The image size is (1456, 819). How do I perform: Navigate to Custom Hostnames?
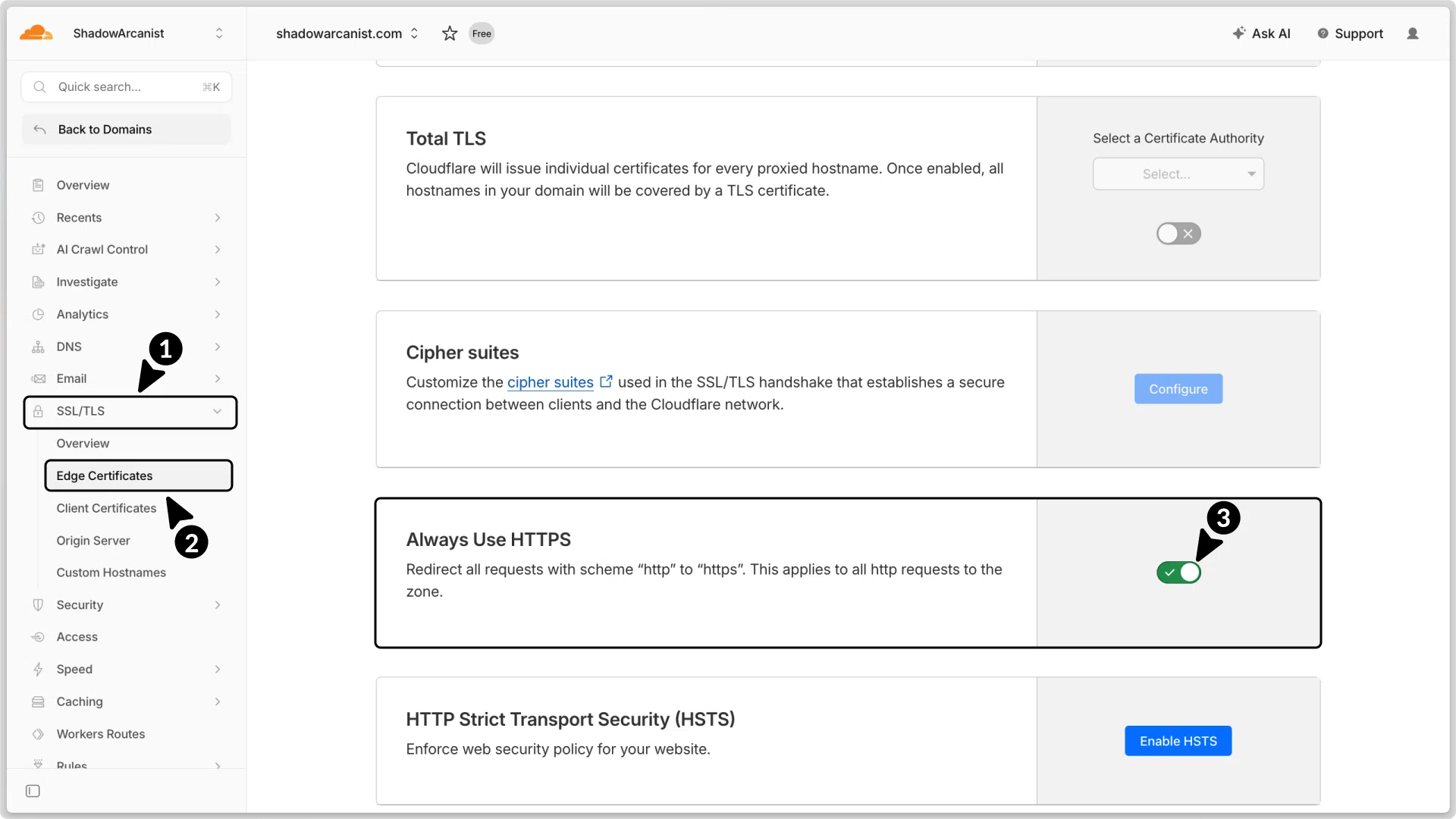pyautogui.click(x=111, y=573)
